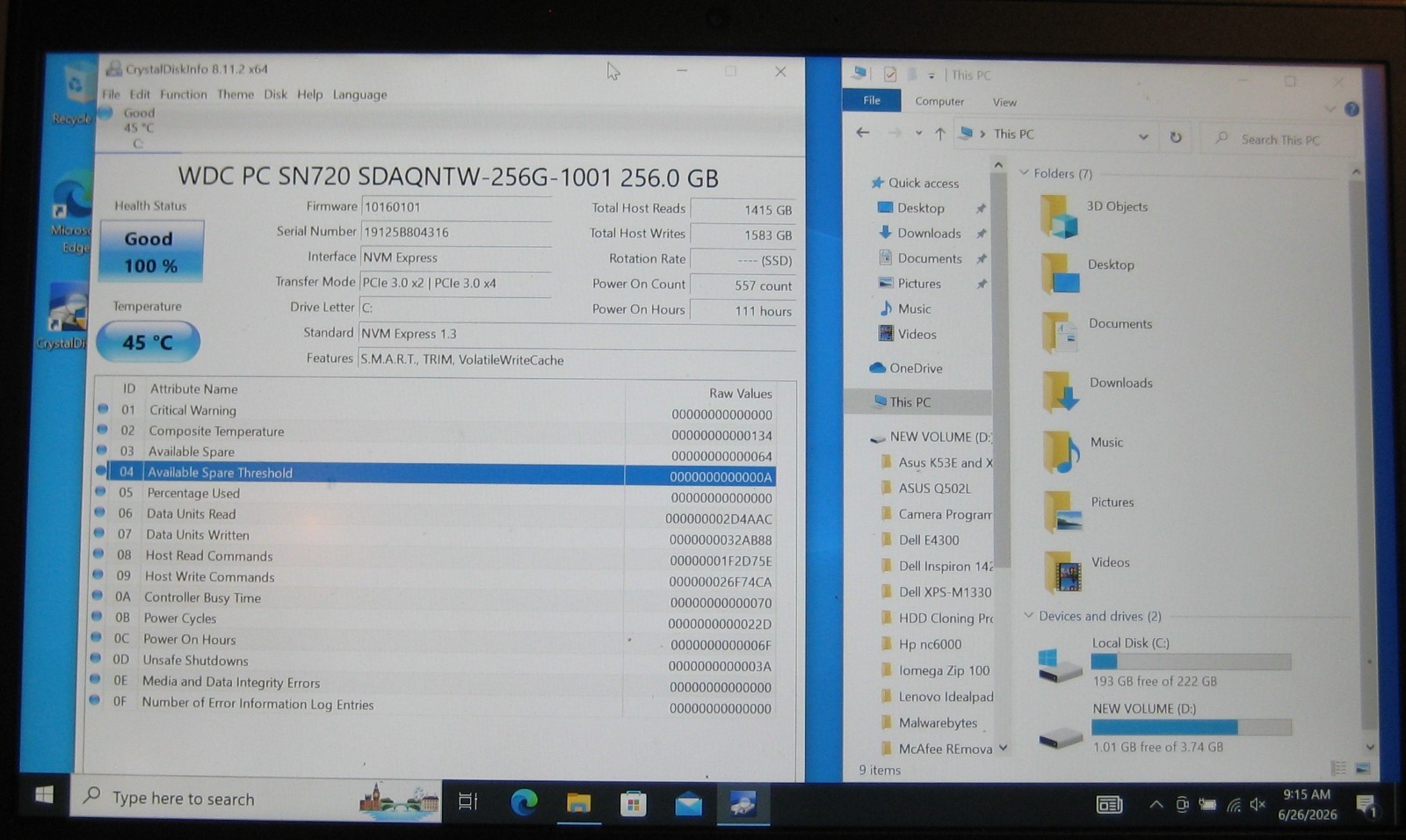Open Downloads in Quick access

click(x=928, y=234)
